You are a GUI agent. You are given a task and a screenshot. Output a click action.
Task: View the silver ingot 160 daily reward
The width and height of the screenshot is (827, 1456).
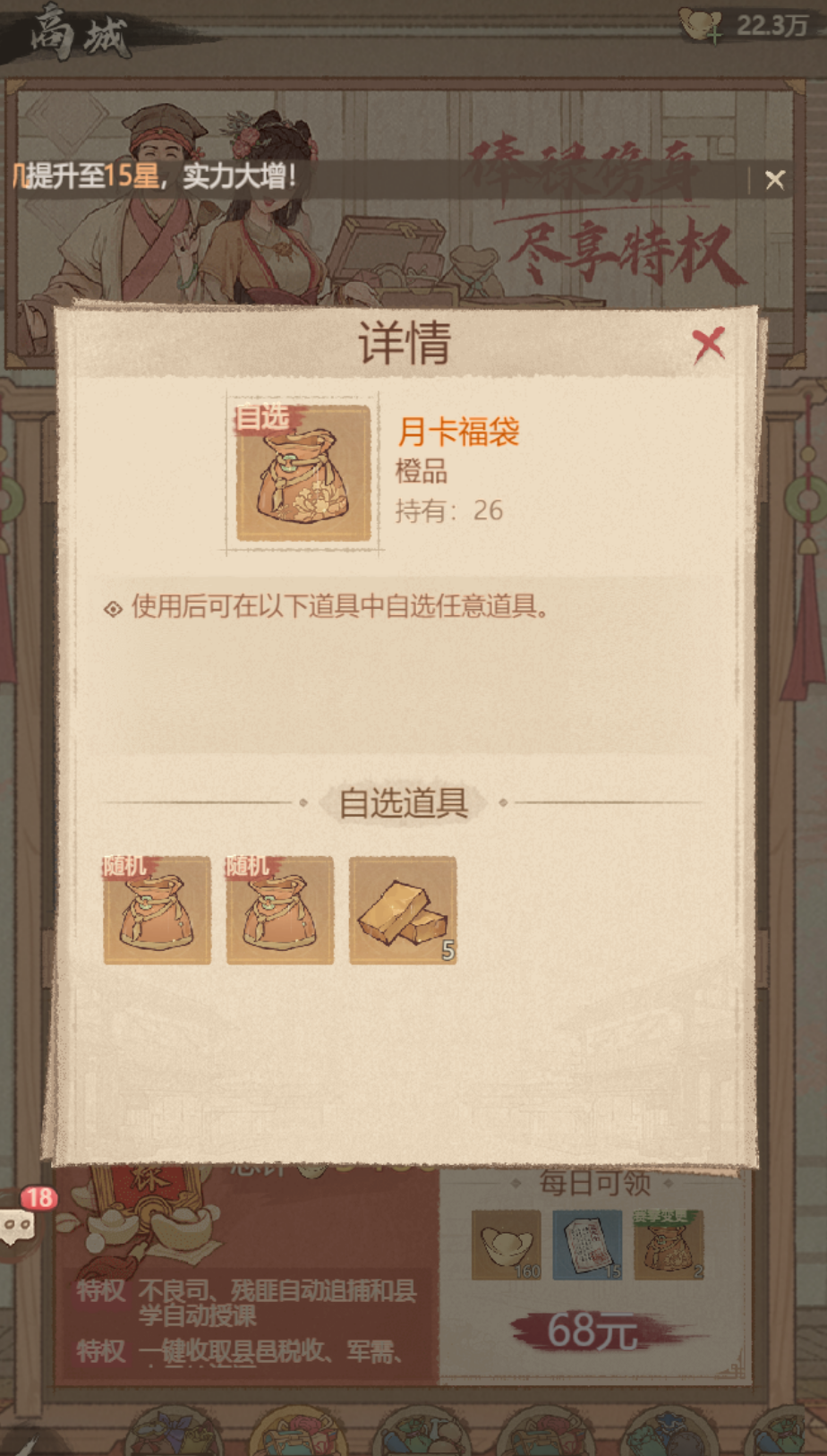coord(507,1245)
